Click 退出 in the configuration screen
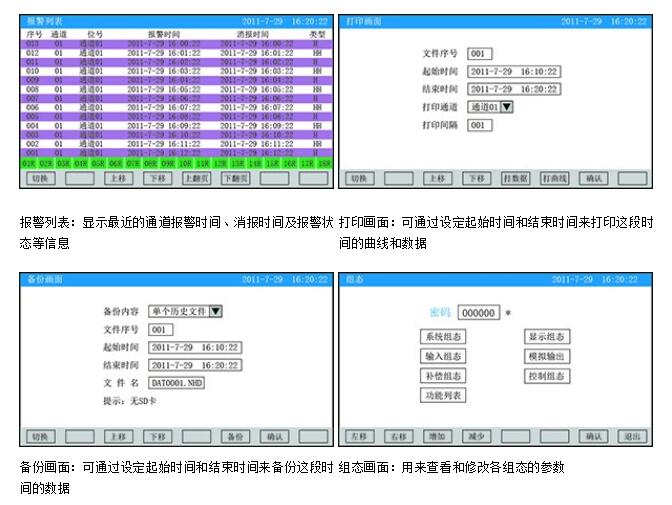The height and width of the screenshot is (505, 672). click(x=631, y=437)
